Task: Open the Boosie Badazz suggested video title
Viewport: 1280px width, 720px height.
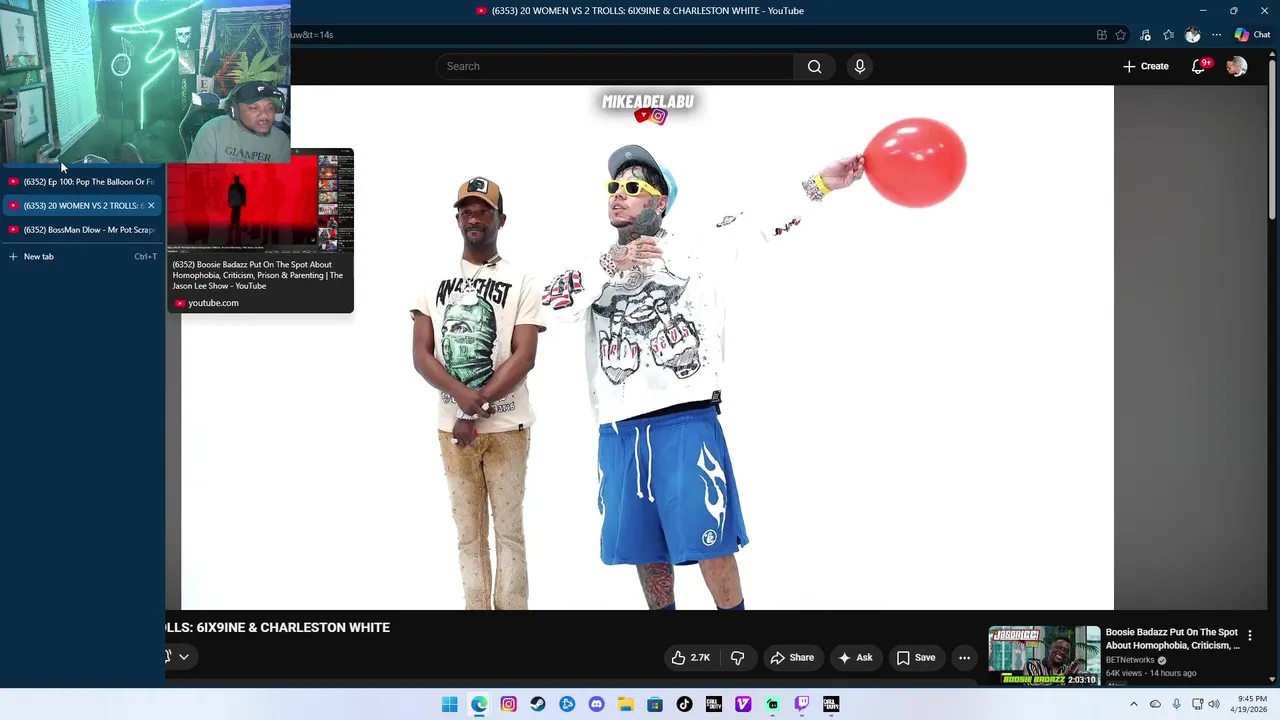Action: pos(1173,639)
